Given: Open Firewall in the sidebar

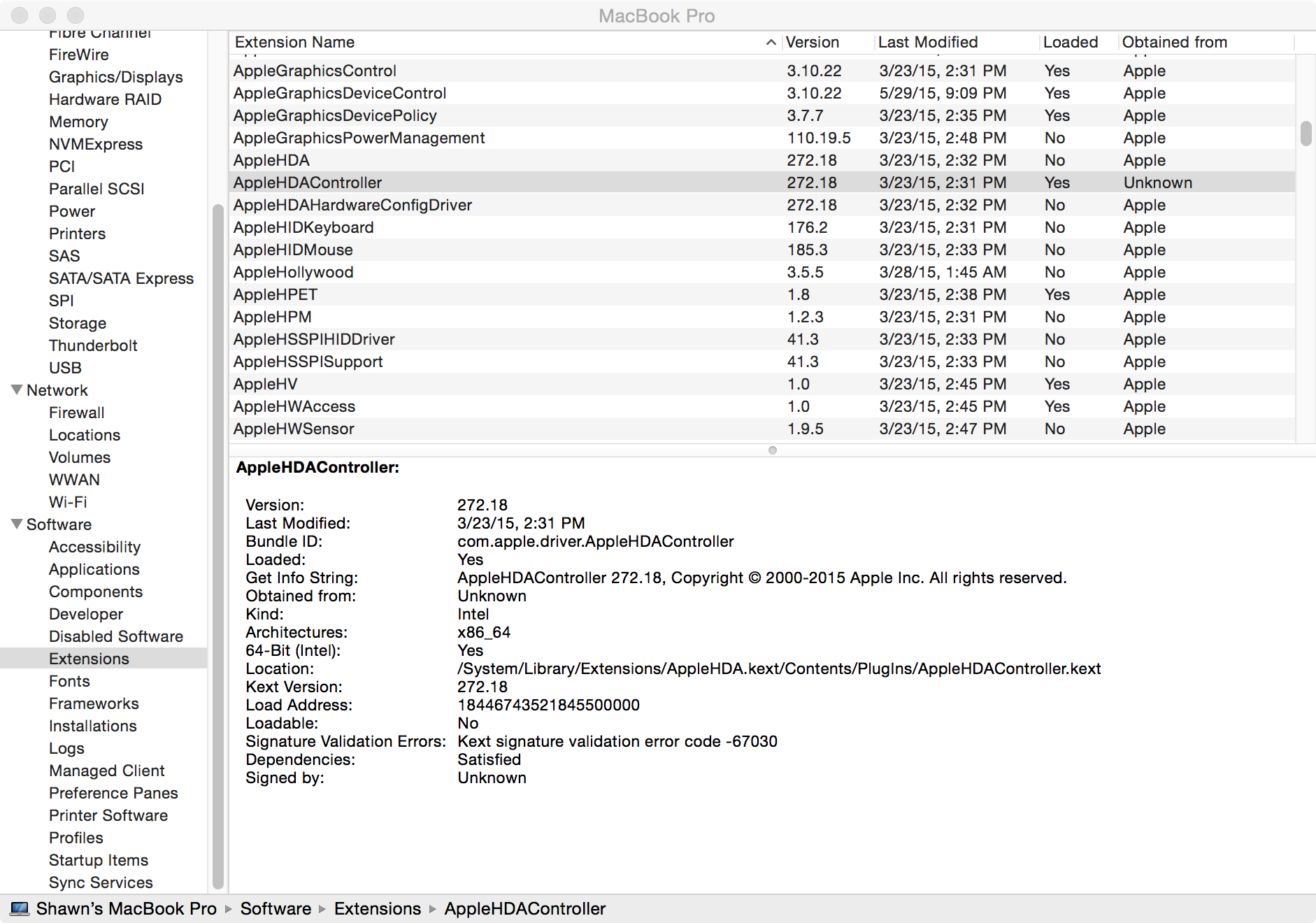Looking at the screenshot, I should click(76, 413).
